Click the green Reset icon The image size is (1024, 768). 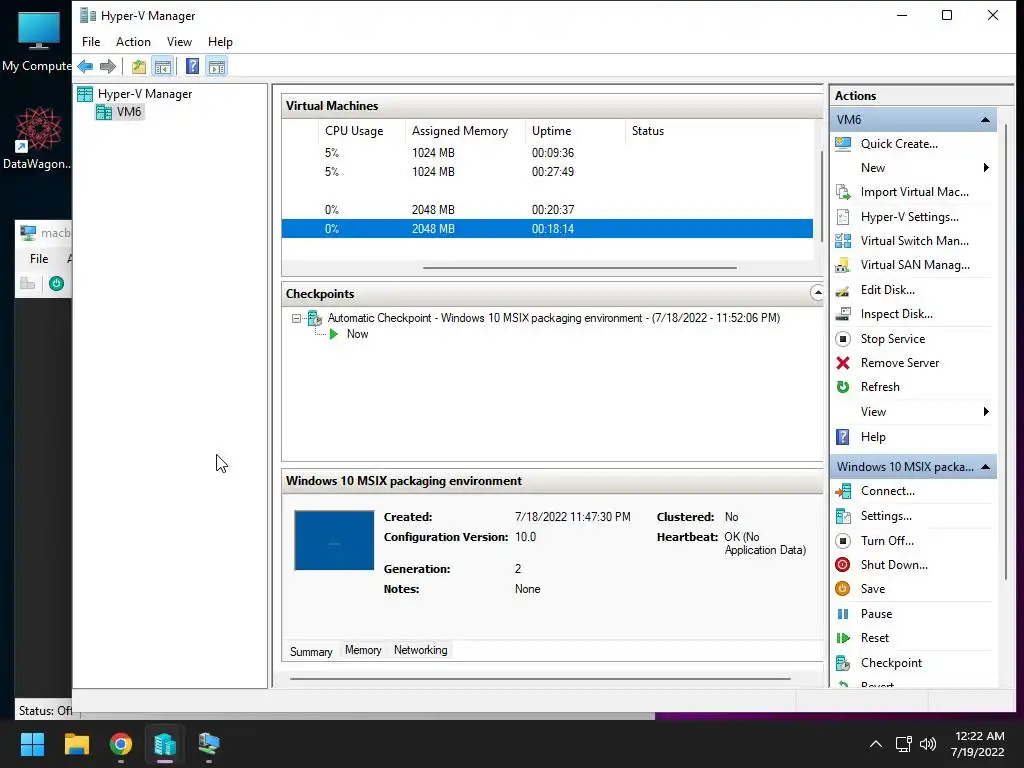843,638
